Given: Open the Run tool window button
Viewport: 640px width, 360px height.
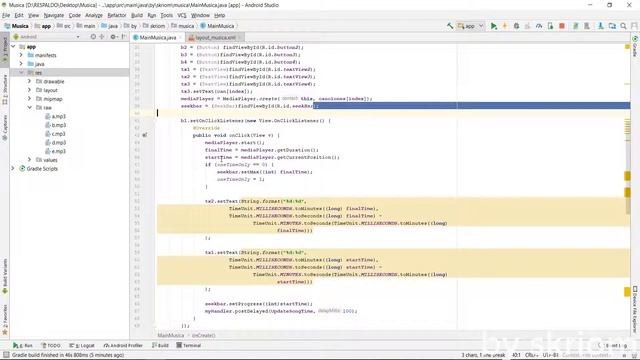Looking at the screenshot, I should pyautogui.click(x=22, y=345).
